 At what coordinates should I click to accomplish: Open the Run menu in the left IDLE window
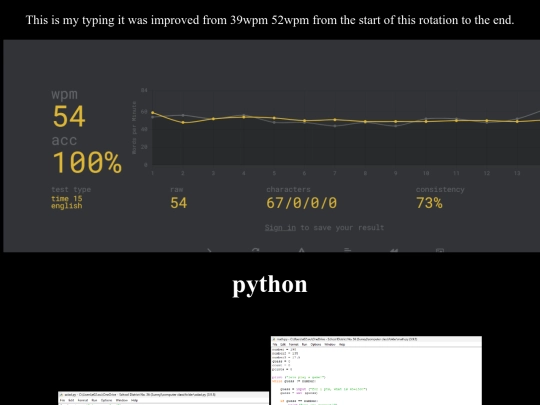(94, 400)
